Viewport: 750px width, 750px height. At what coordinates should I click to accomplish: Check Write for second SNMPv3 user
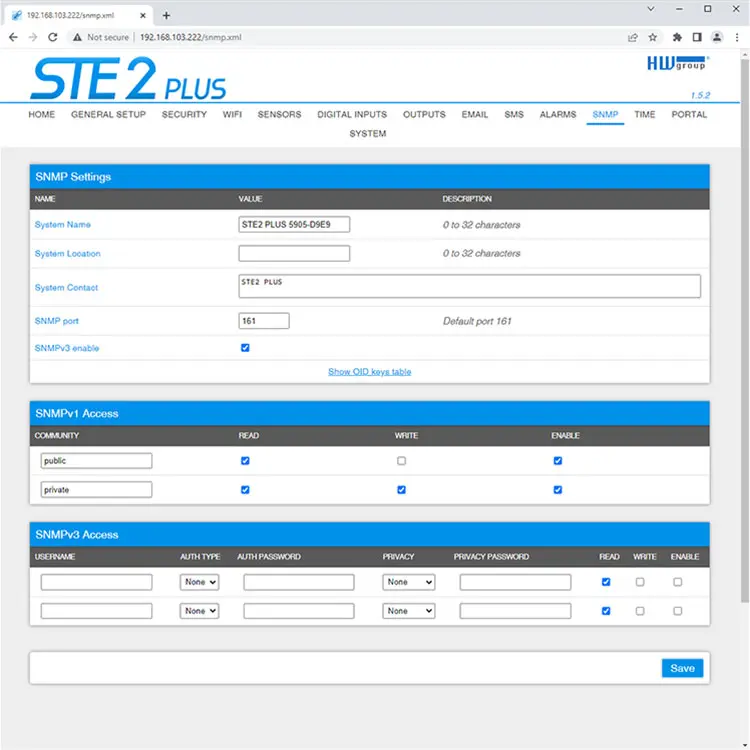[x=640, y=611]
